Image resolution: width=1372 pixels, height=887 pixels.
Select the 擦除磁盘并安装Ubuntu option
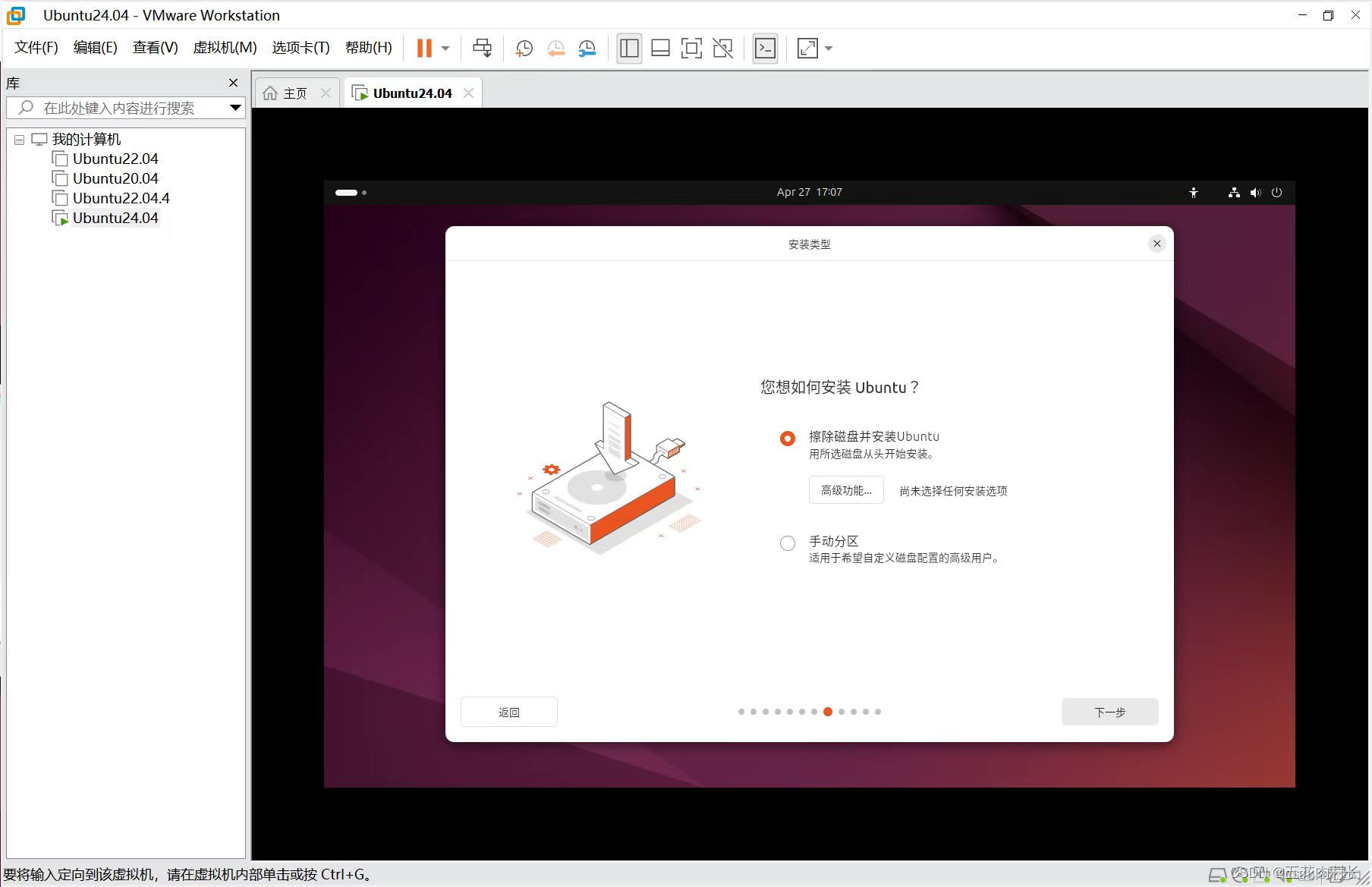(787, 438)
